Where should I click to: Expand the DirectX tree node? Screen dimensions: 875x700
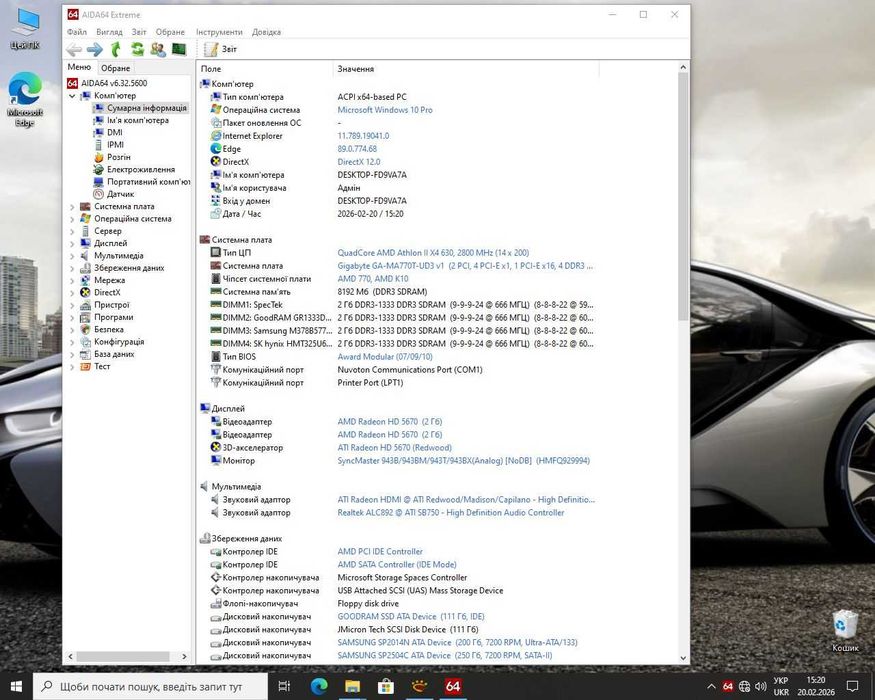tap(72, 293)
